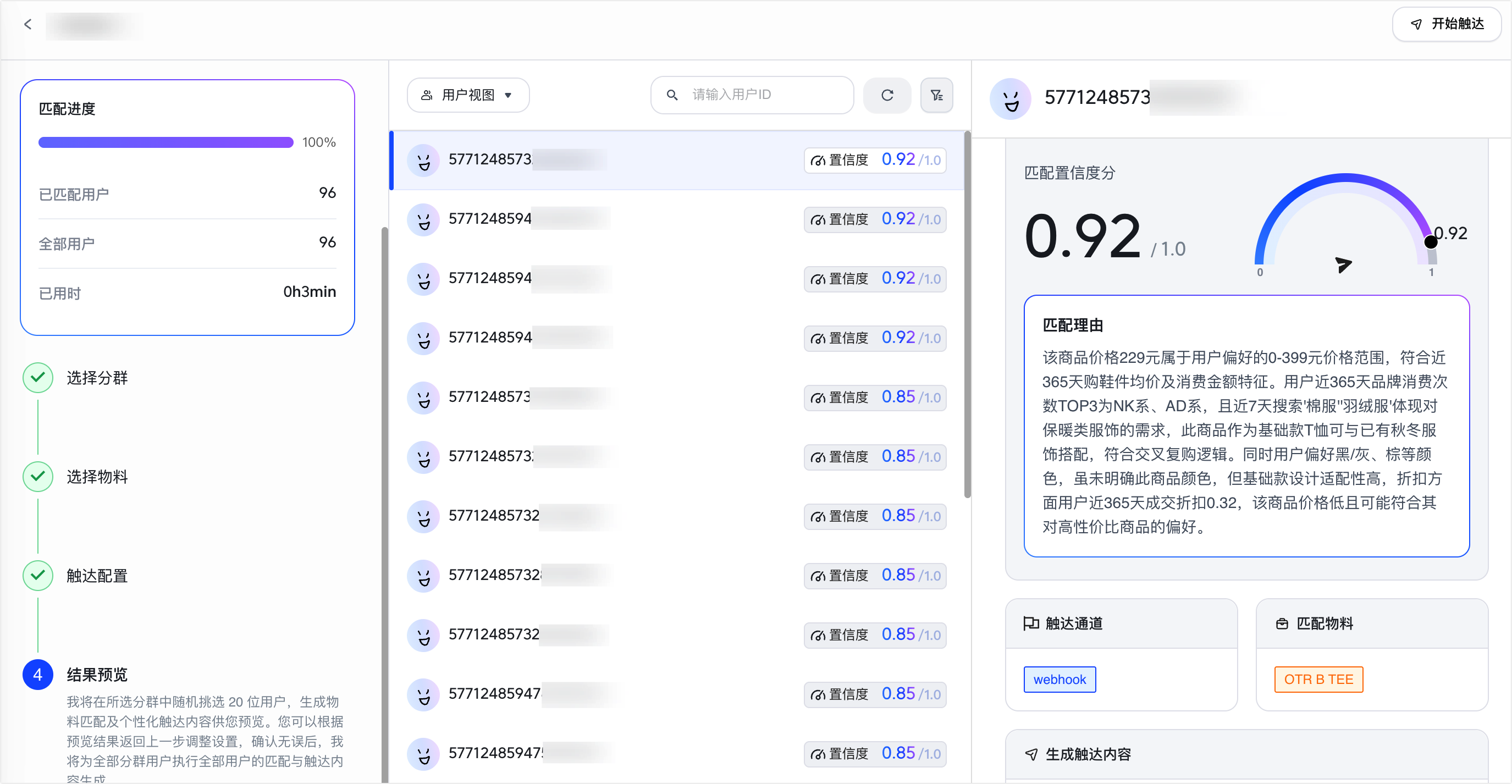
Task: Click the 0h3min elapsed time value
Action: coord(310,291)
